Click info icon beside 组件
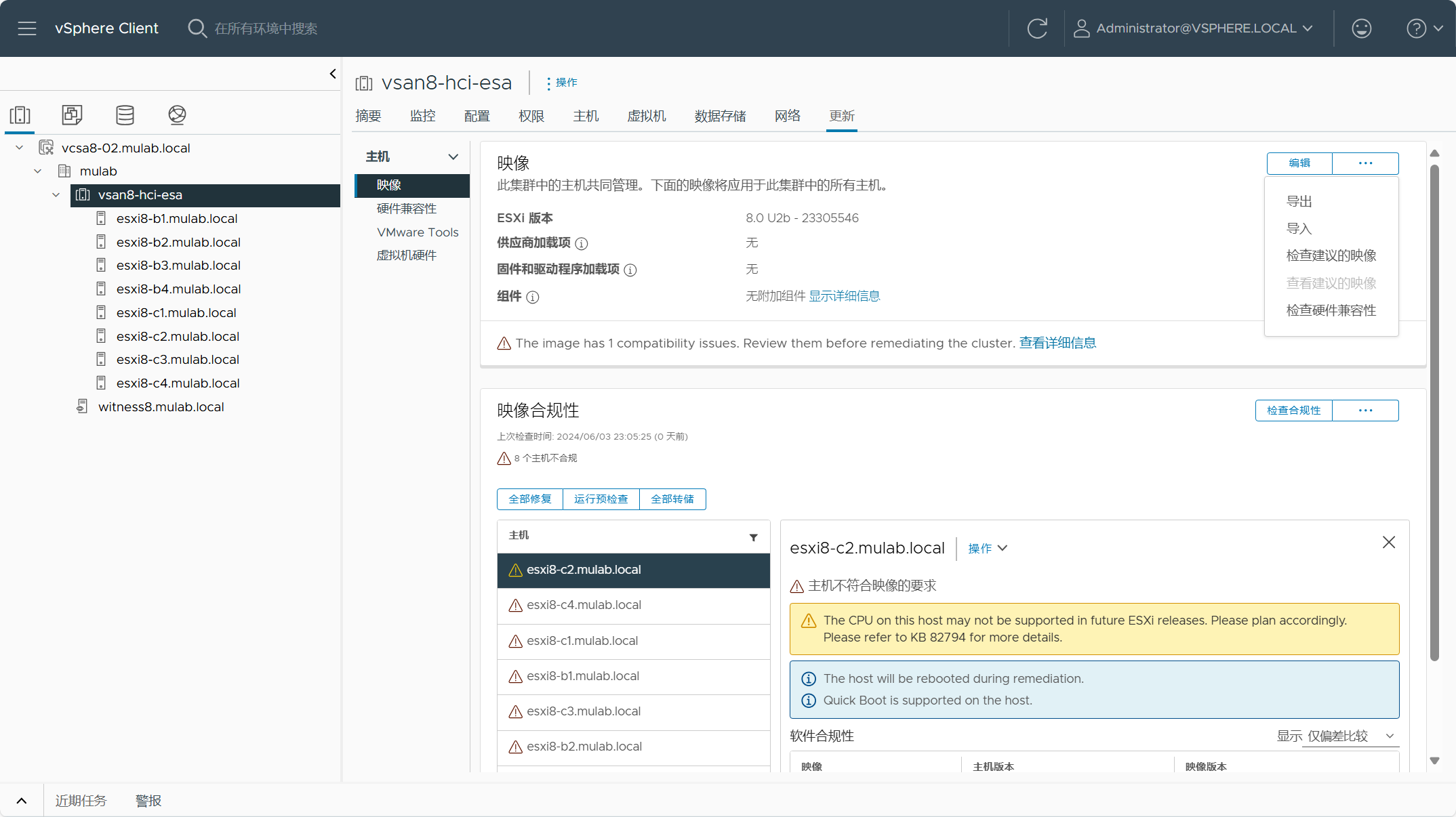 click(533, 297)
